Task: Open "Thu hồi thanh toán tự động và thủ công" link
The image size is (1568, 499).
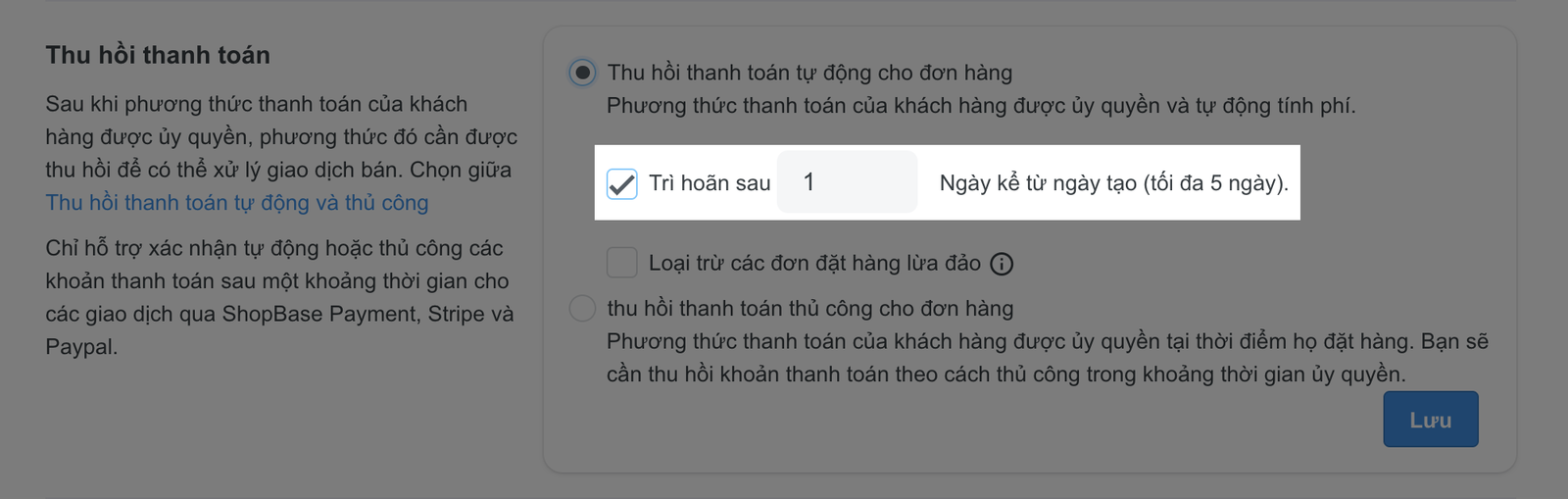Action: coord(237,203)
